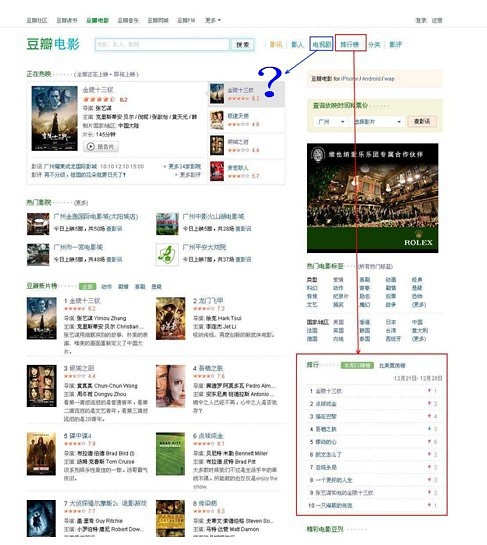The image size is (487, 545).
Task: Click the 广州金逸国际电影城 cinema thumbnail
Action: (x=38, y=224)
